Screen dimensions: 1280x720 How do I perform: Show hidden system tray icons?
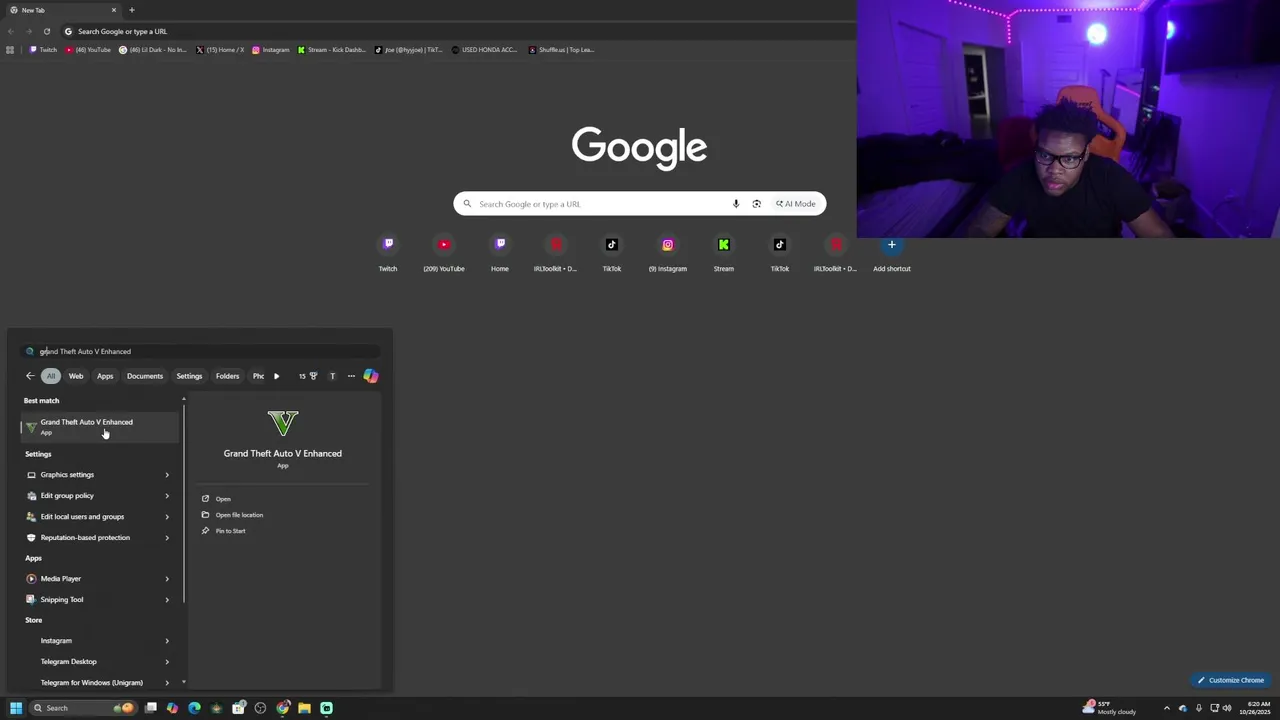click(x=1166, y=708)
